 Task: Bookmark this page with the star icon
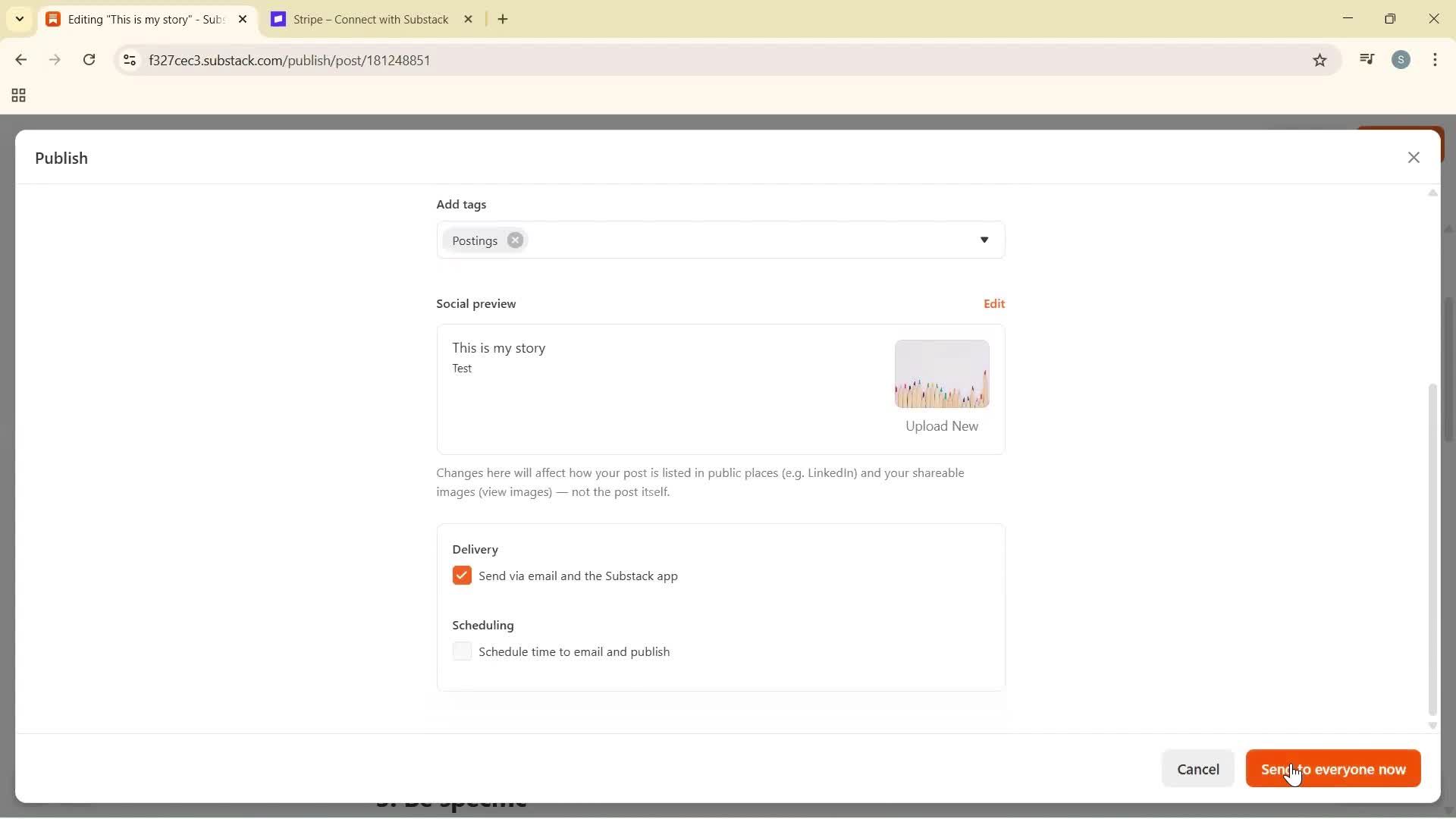[1320, 60]
